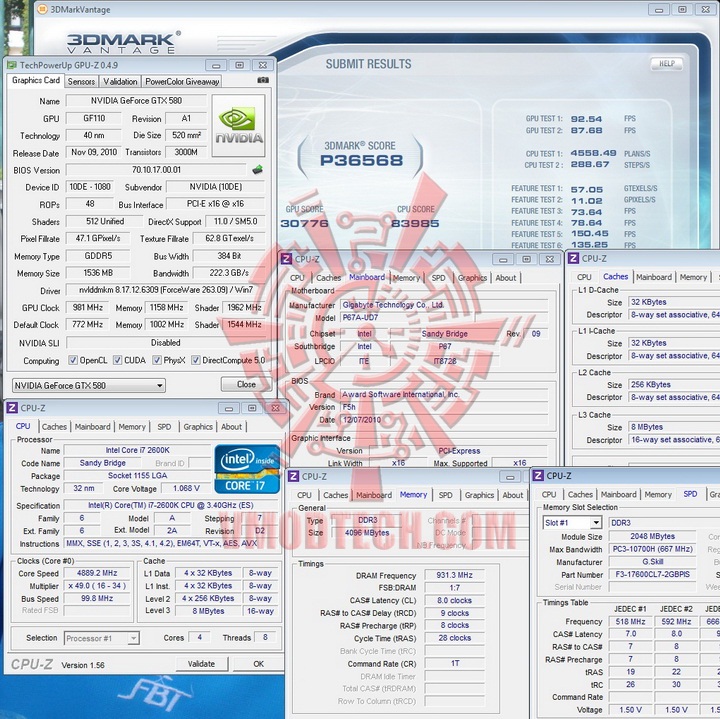Click the 3DMark score P36568
This screenshot has height=719, width=720.
click(361, 161)
